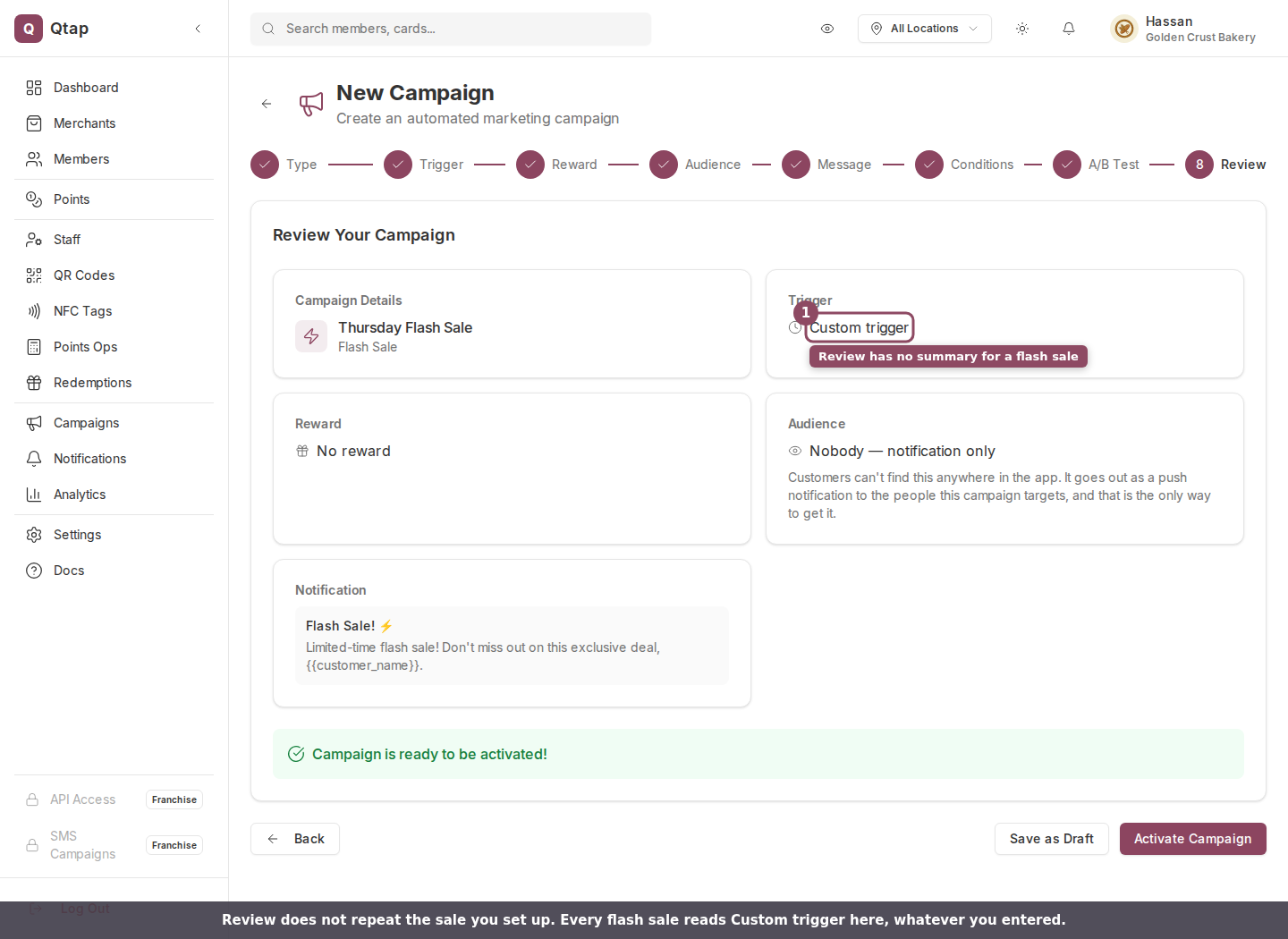Viewport: 1288px width, 939px height.
Task: Open the Points section
Action: click(114, 199)
